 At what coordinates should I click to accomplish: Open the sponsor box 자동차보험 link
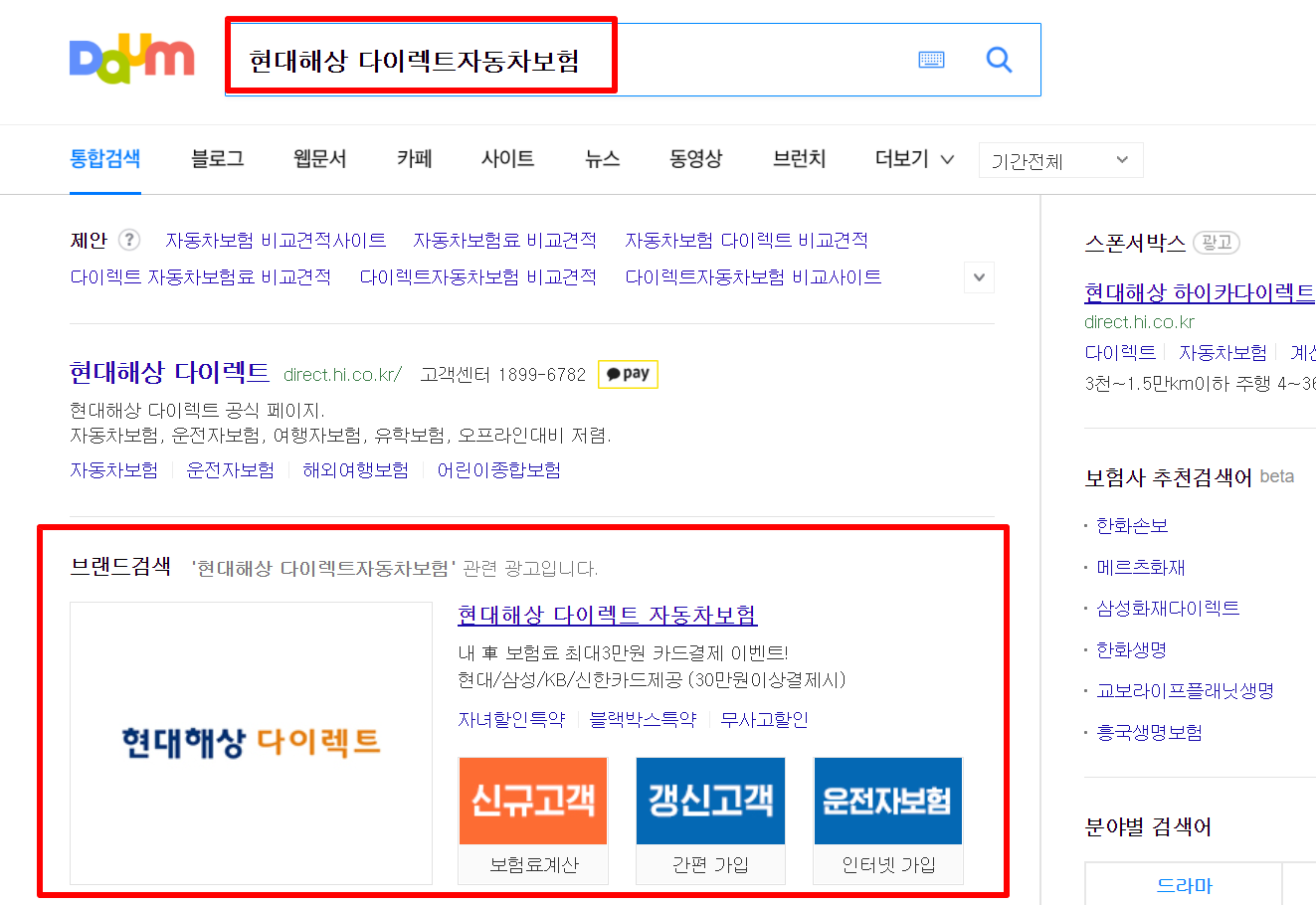pos(1222,353)
